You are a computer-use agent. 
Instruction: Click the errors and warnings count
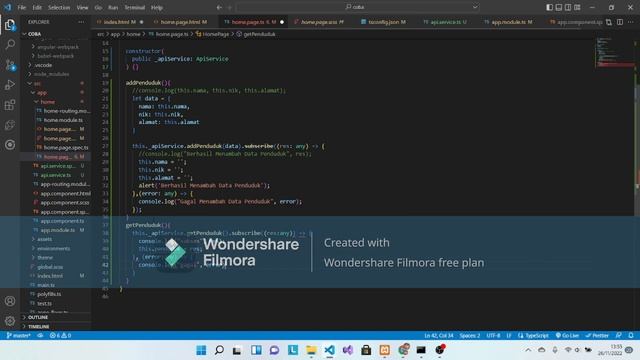tap(60, 336)
